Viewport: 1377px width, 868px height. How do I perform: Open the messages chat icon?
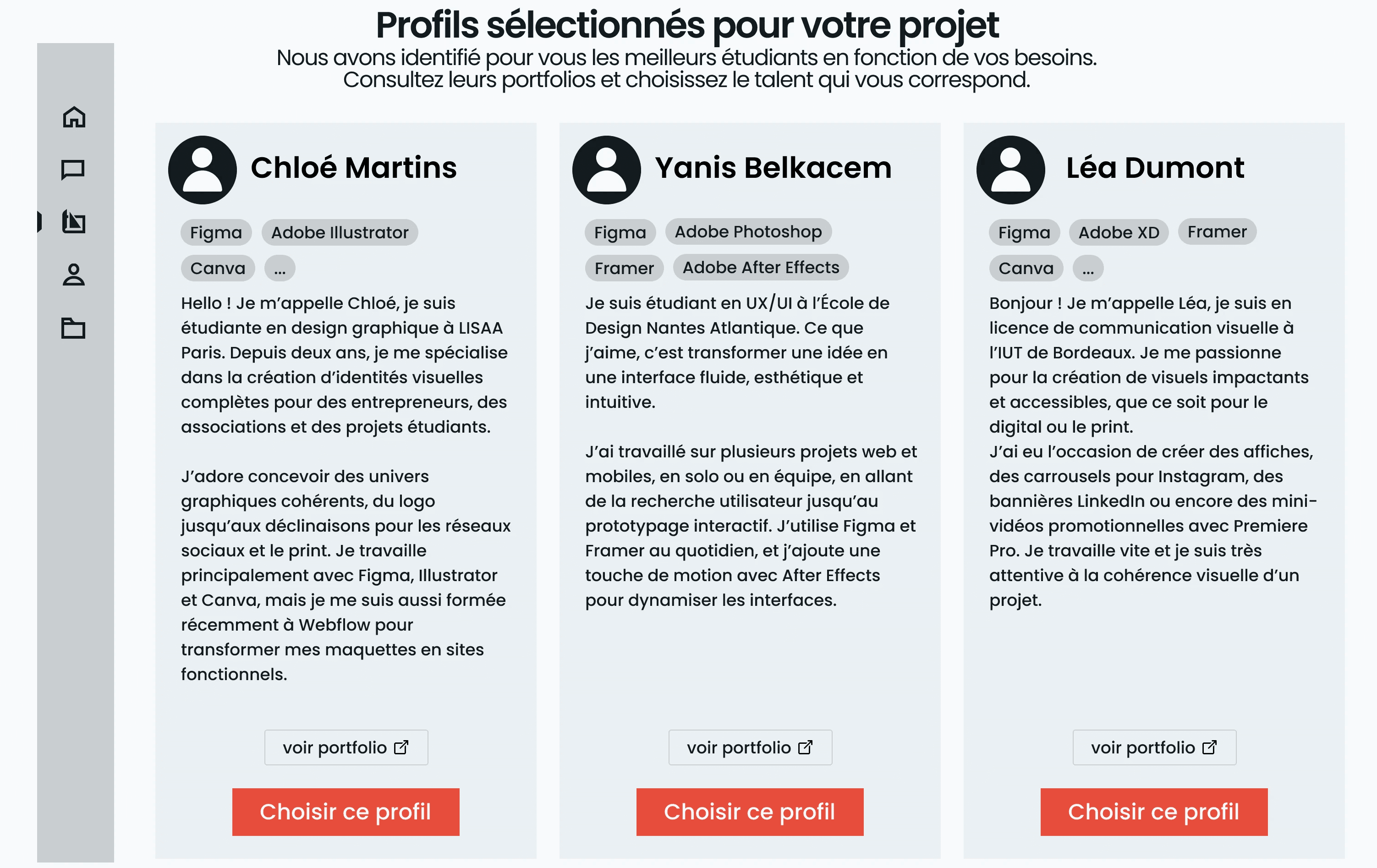pyautogui.click(x=73, y=169)
